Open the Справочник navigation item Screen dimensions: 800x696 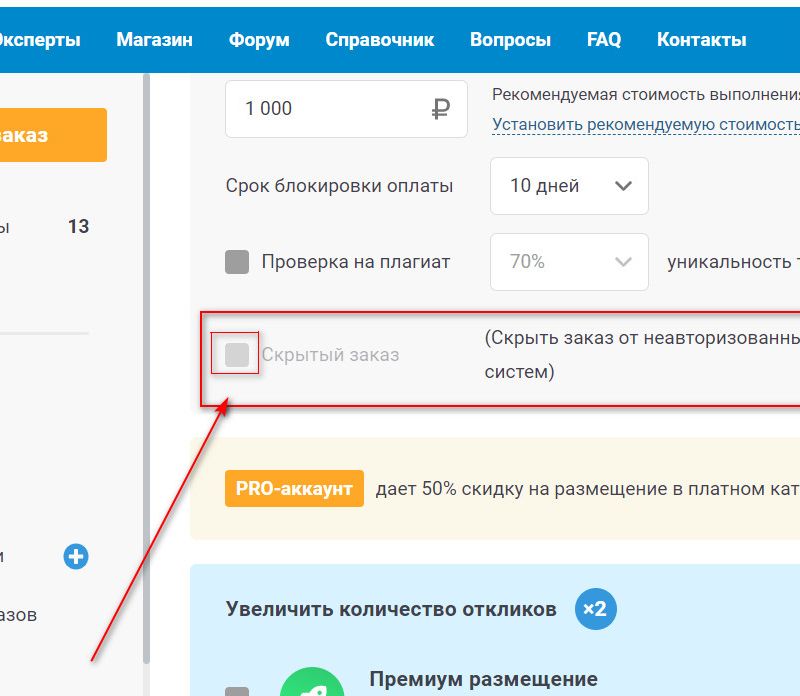click(x=380, y=40)
